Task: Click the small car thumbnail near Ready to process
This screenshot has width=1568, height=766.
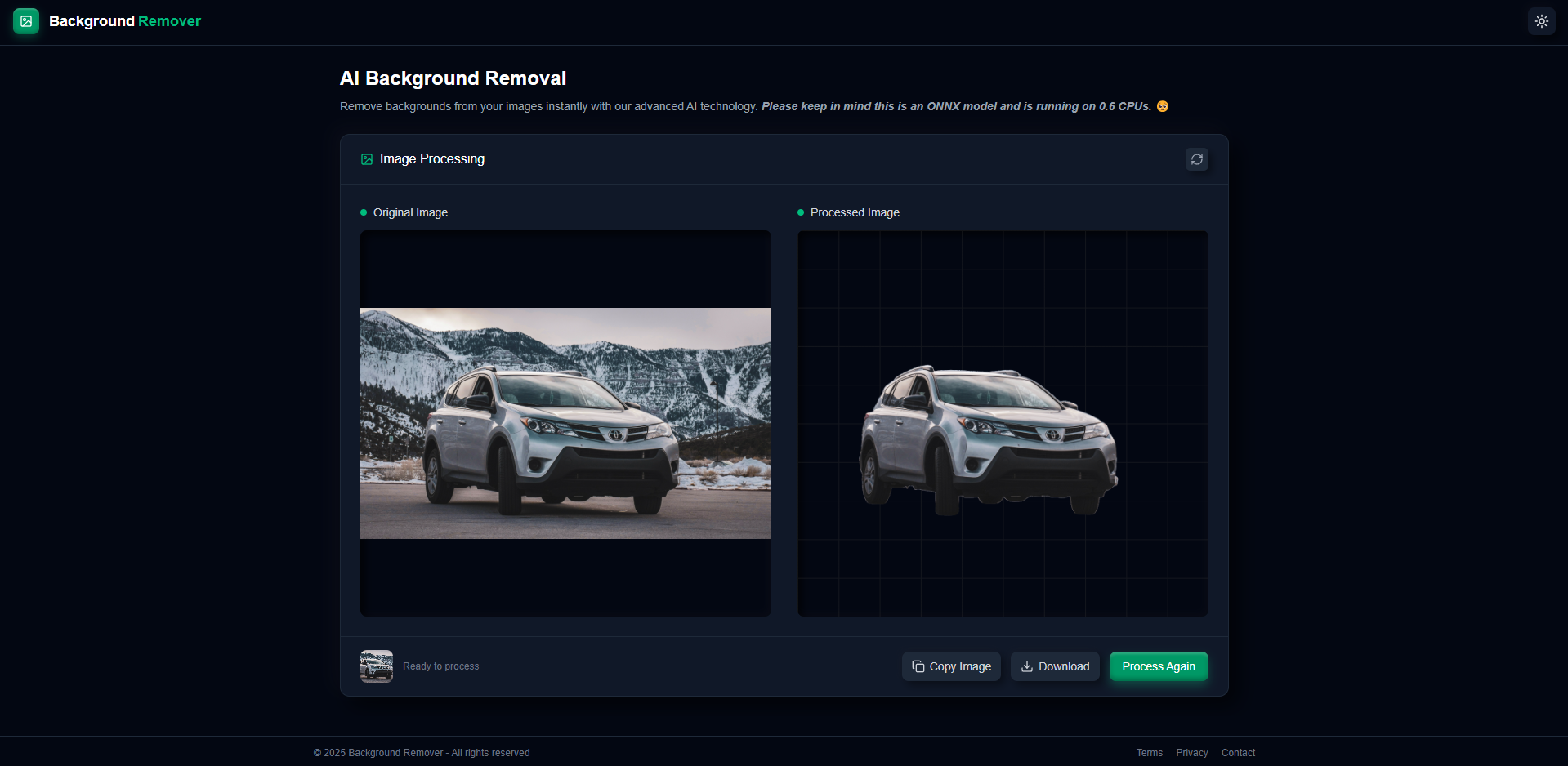Action: click(376, 666)
